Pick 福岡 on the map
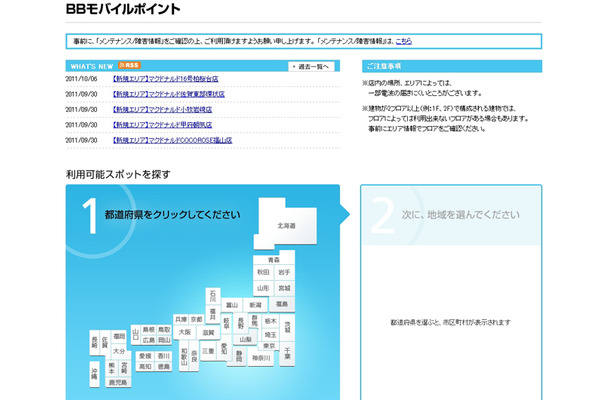The image size is (610, 400). click(119, 337)
